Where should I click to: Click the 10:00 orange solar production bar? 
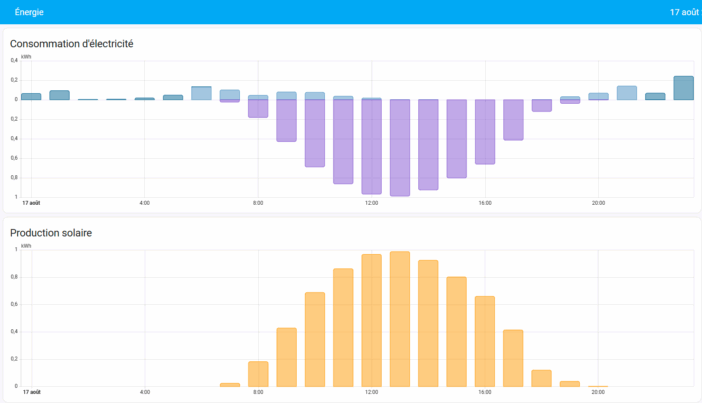click(315, 338)
